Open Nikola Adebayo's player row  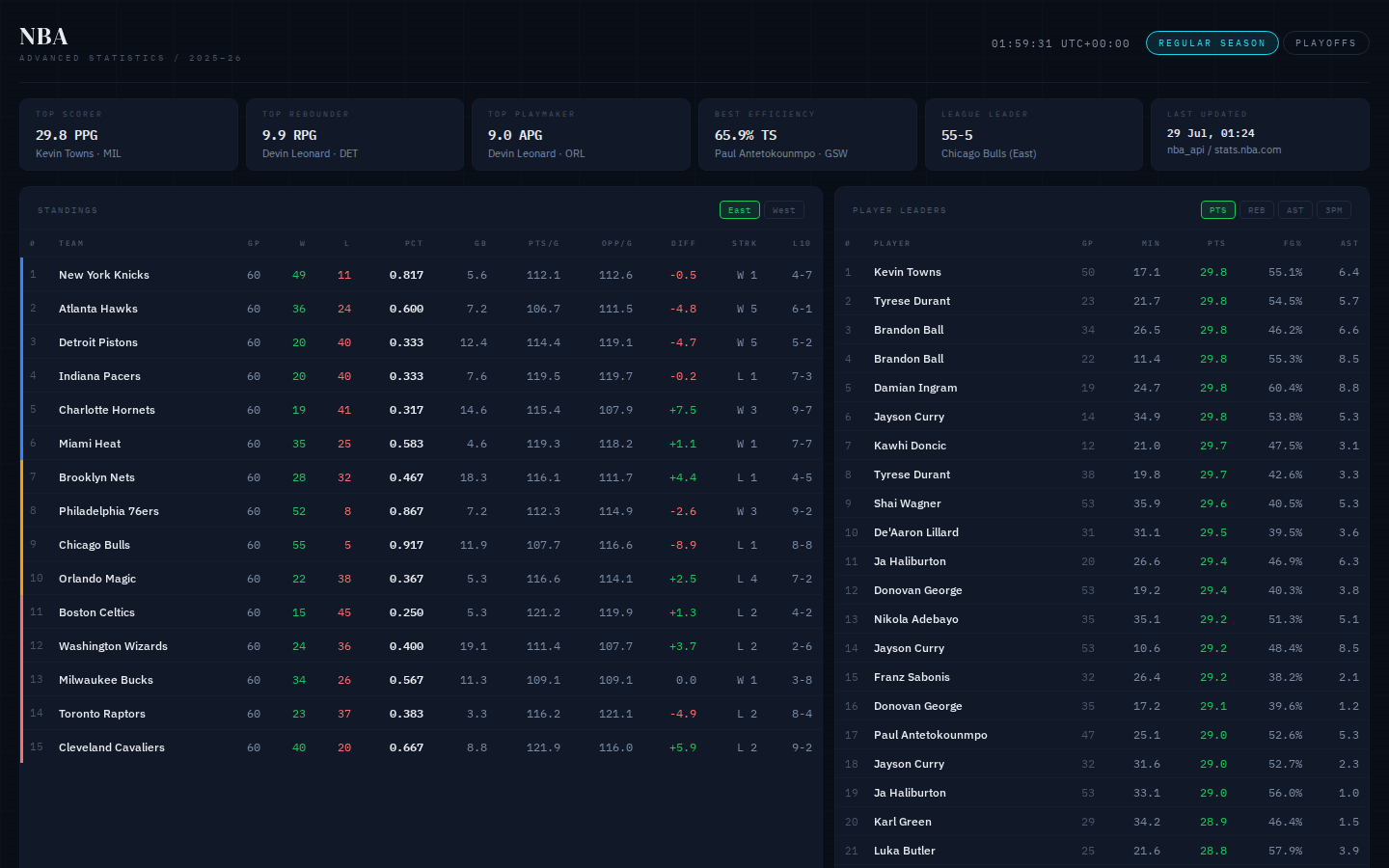tap(1102, 619)
